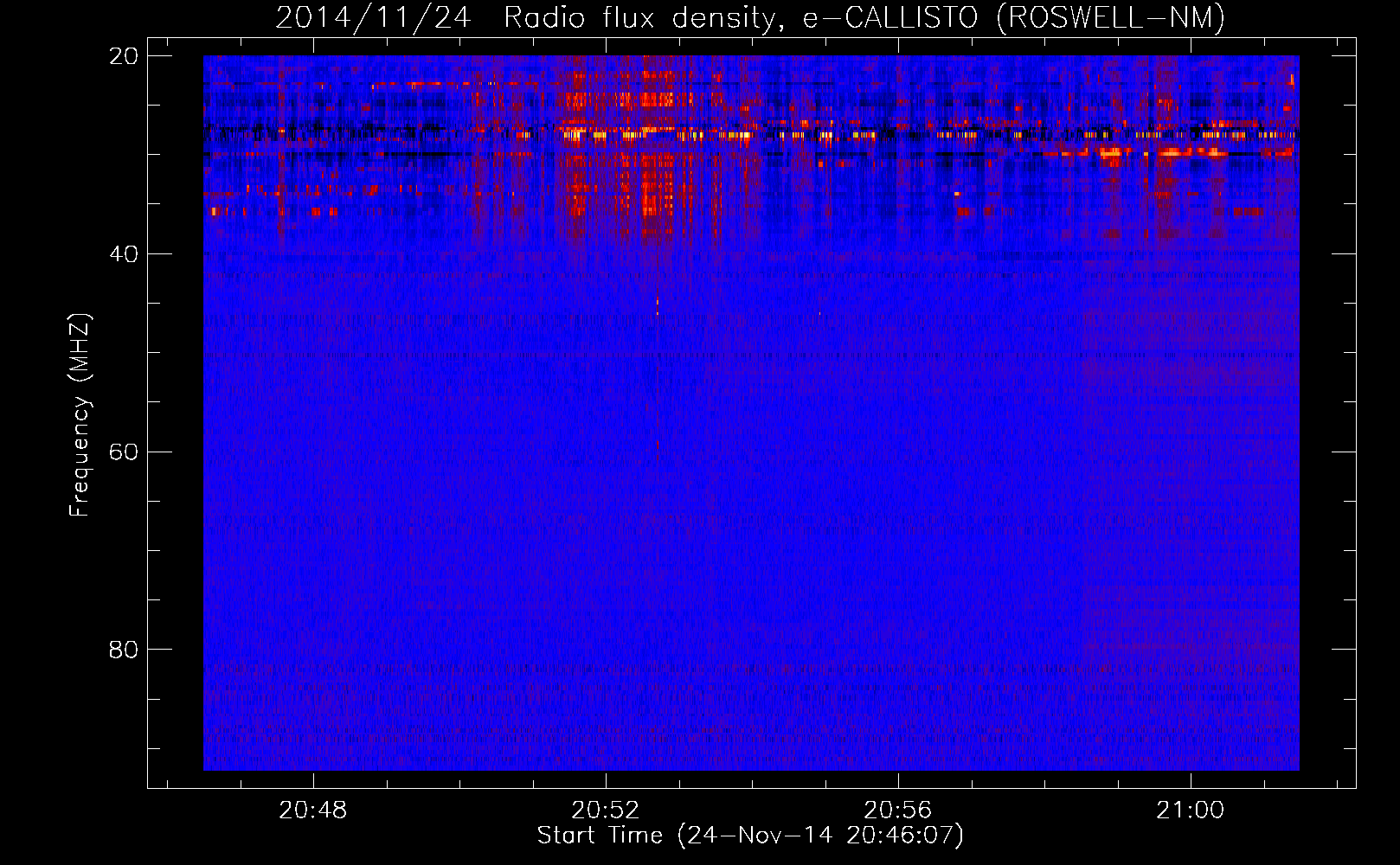
Task: Click the plot title '2014/11/24 Radio flux density'
Action: point(750,17)
